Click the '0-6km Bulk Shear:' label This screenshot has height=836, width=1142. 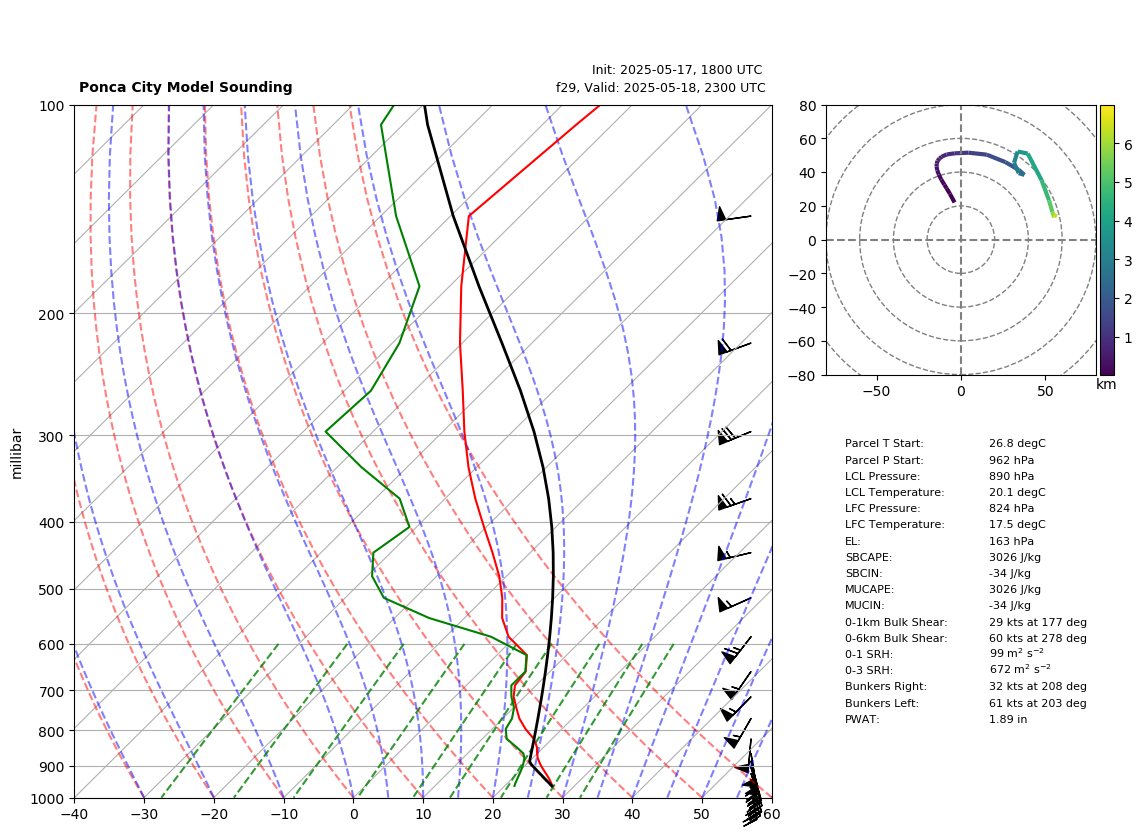tap(896, 639)
